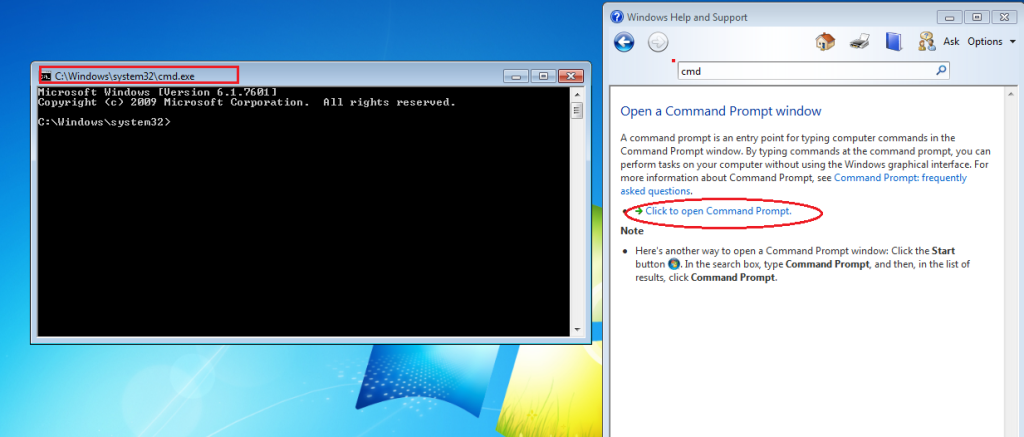Click the Open a Command Prompt window heading

tap(720, 110)
